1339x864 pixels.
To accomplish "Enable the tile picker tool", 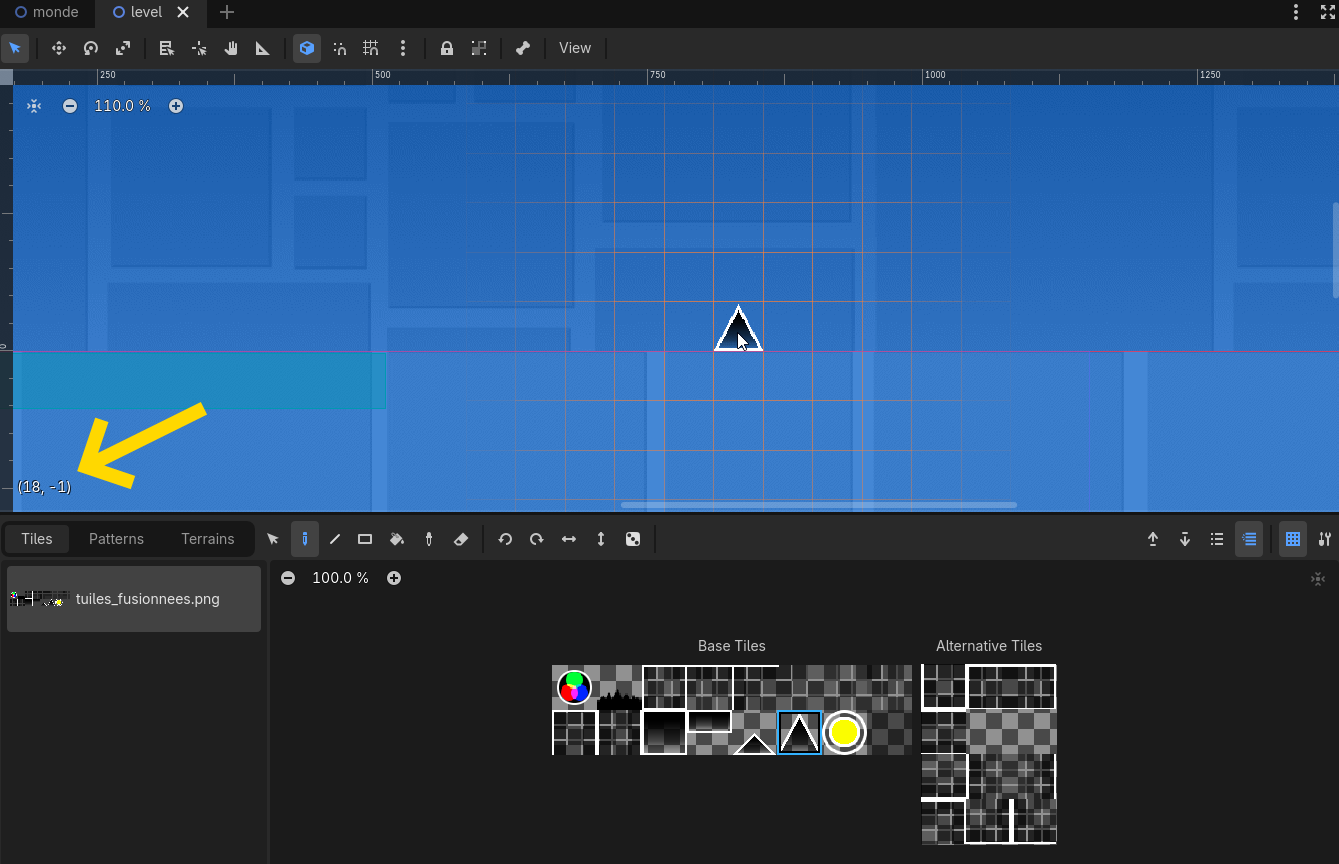I will (x=429, y=539).
